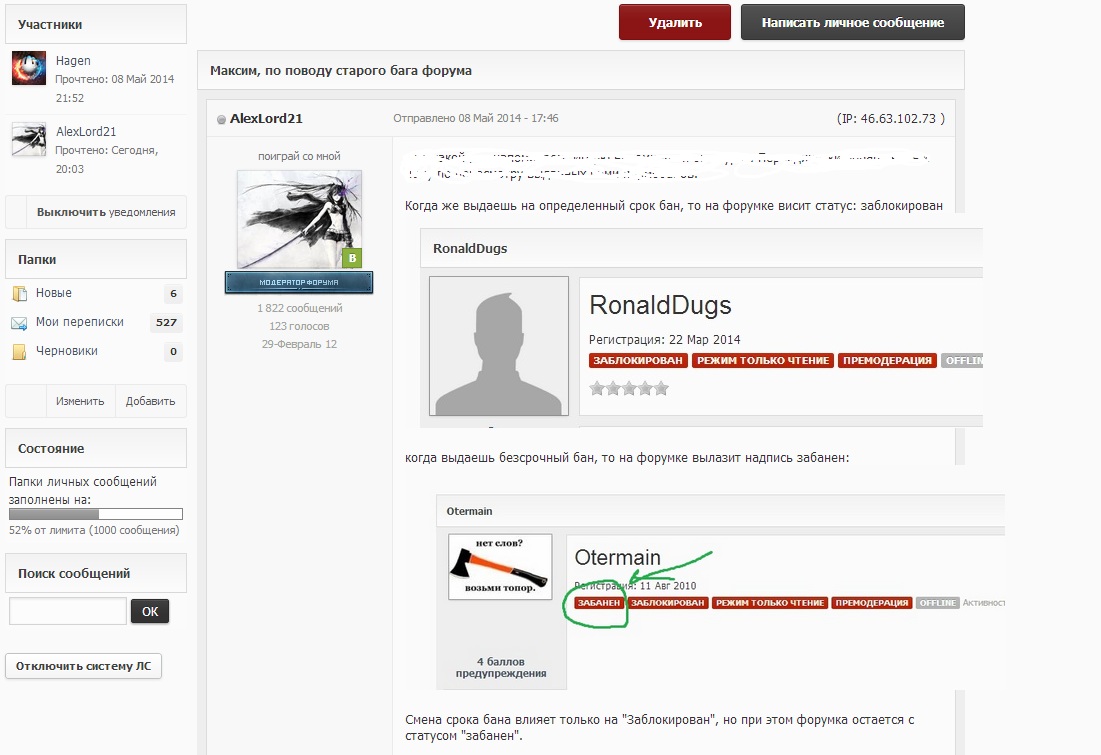1101x755 pixels.
Task: Click the green B badge on avatar
Action: [352, 258]
